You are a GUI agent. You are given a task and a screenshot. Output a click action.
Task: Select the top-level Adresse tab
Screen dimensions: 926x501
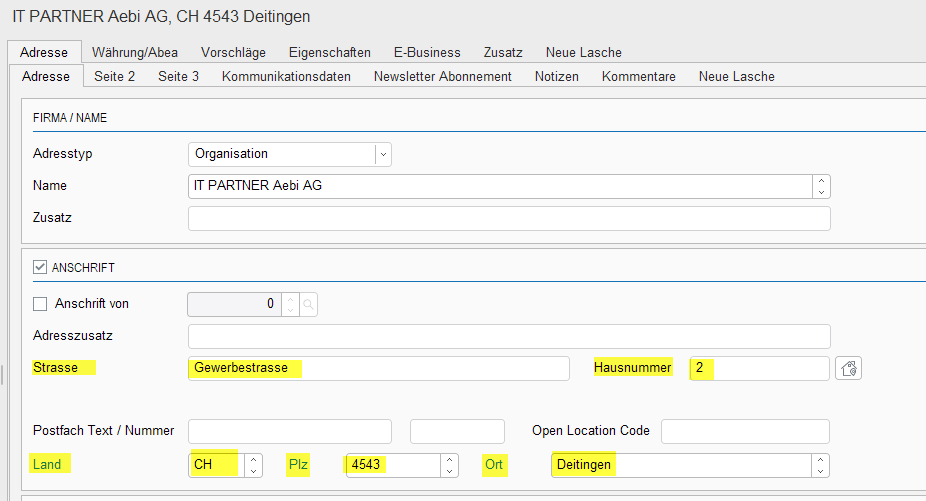point(44,53)
